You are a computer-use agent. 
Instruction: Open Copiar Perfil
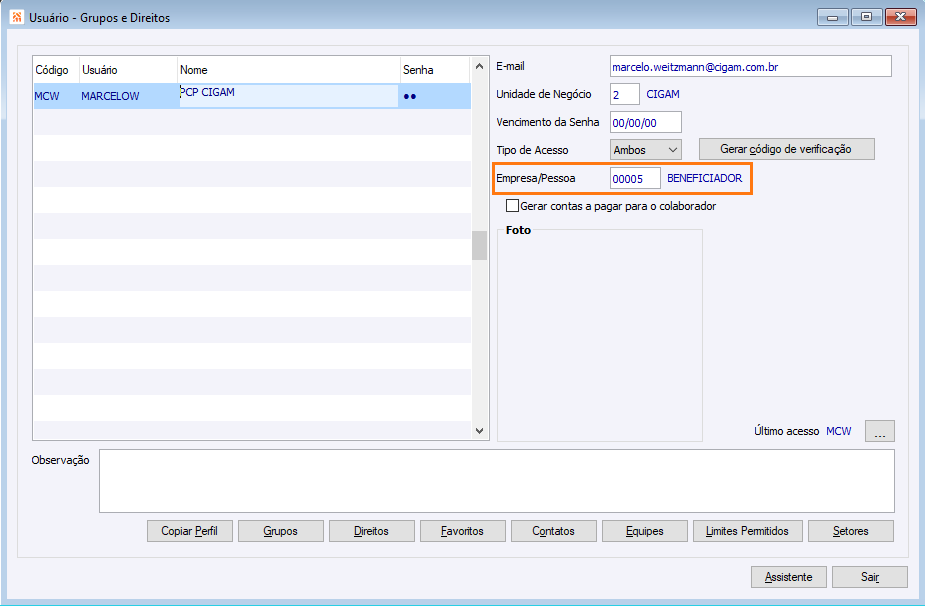point(189,531)
